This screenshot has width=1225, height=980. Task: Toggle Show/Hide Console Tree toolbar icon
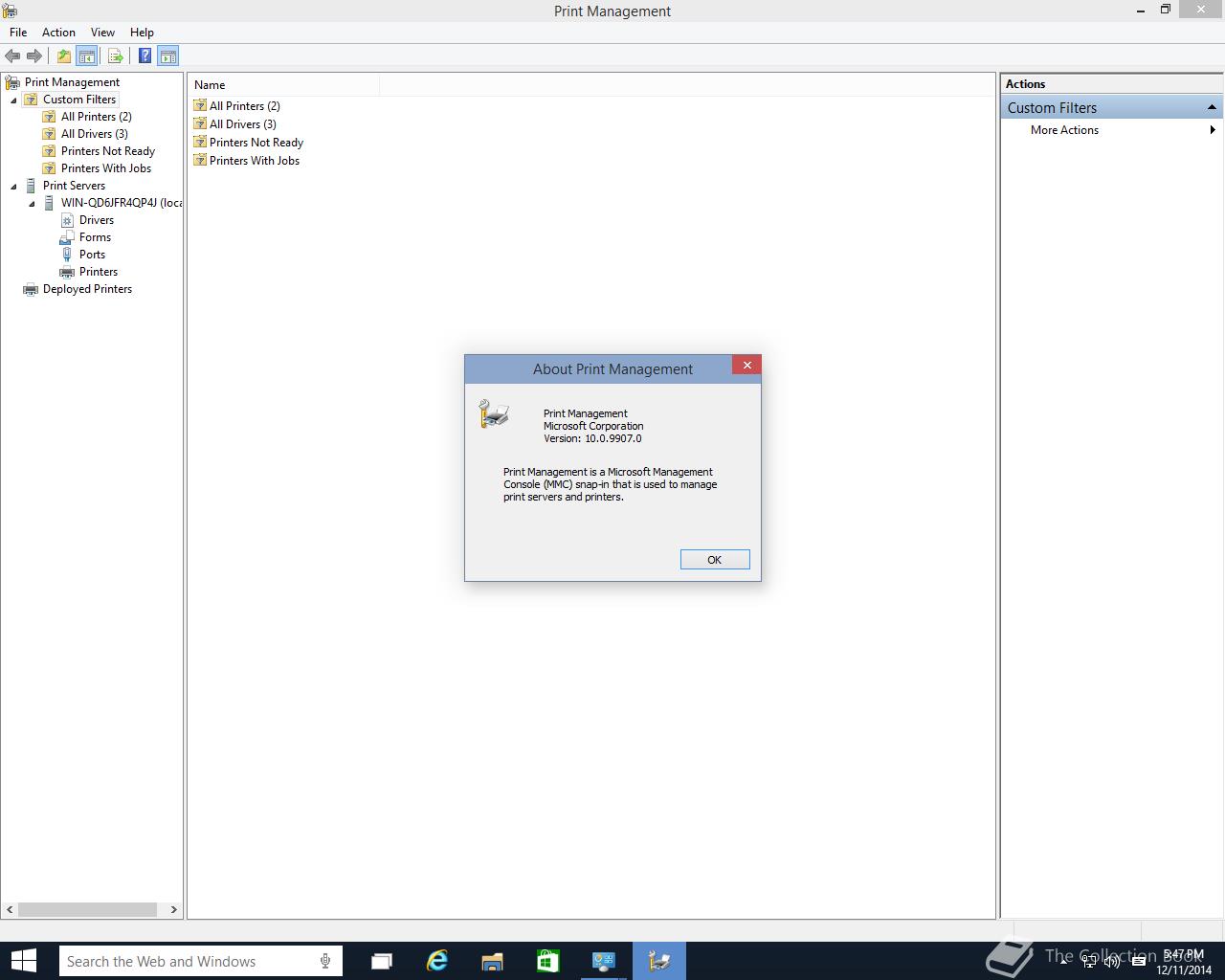pyautogui.click(x=86, y=56)
